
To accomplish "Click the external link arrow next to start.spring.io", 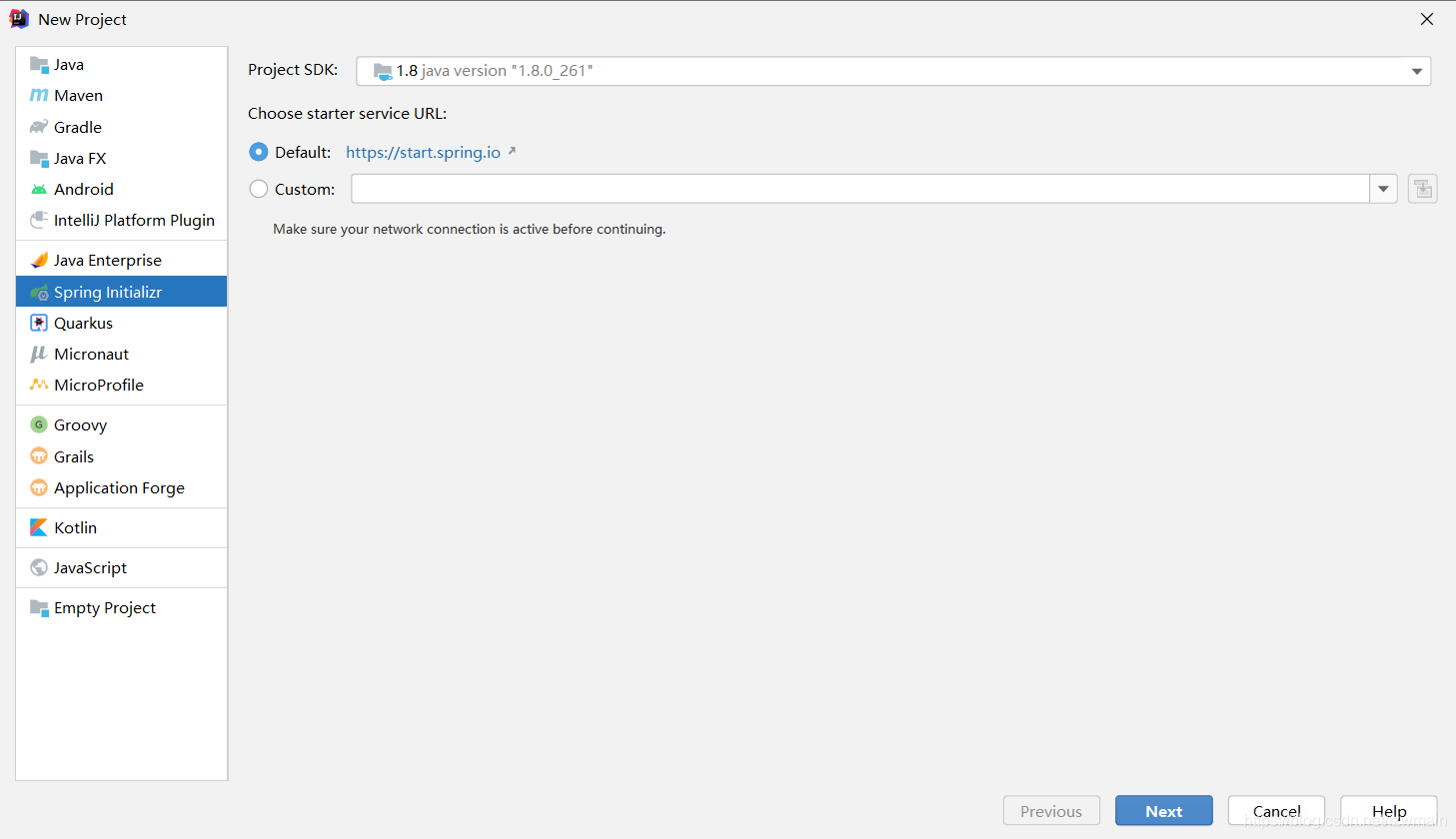I will [x=512, y=151].
